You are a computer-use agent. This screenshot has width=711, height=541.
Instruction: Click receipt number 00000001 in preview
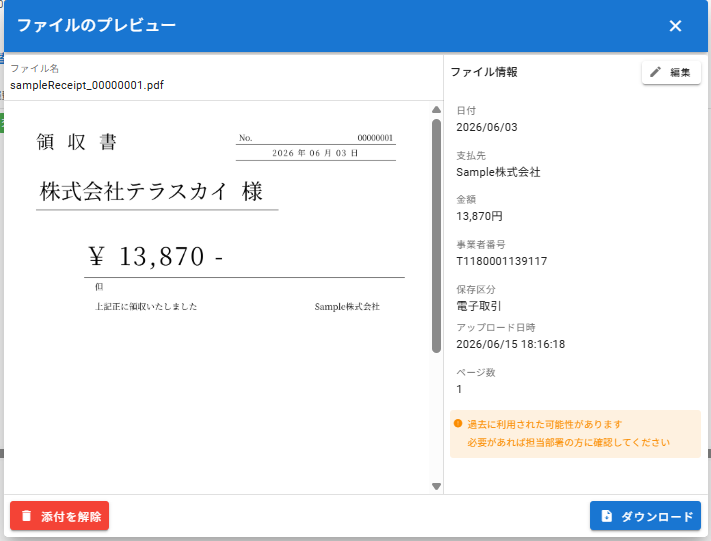click(375, 138)
